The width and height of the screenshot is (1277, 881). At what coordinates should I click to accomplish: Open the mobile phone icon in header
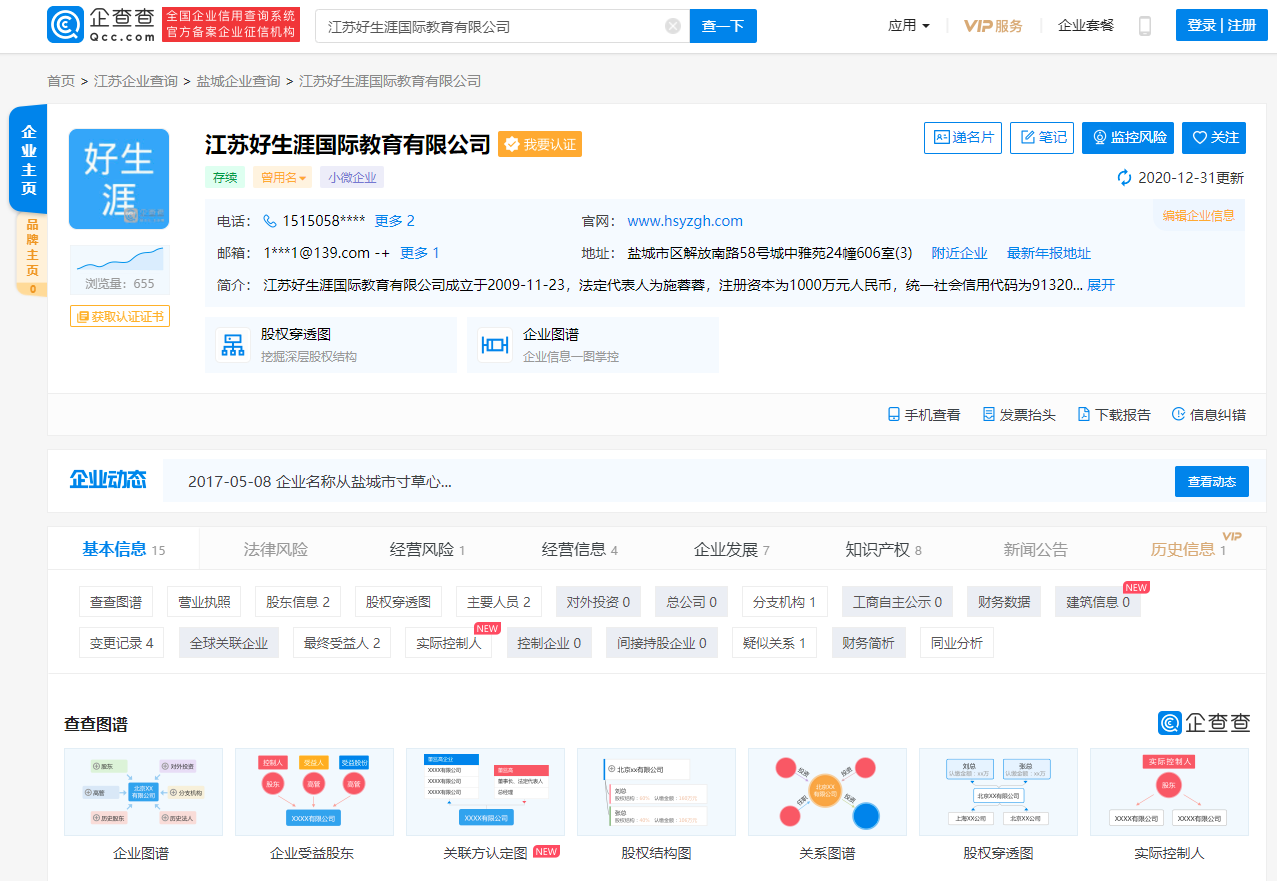(x=1145, y=26)
